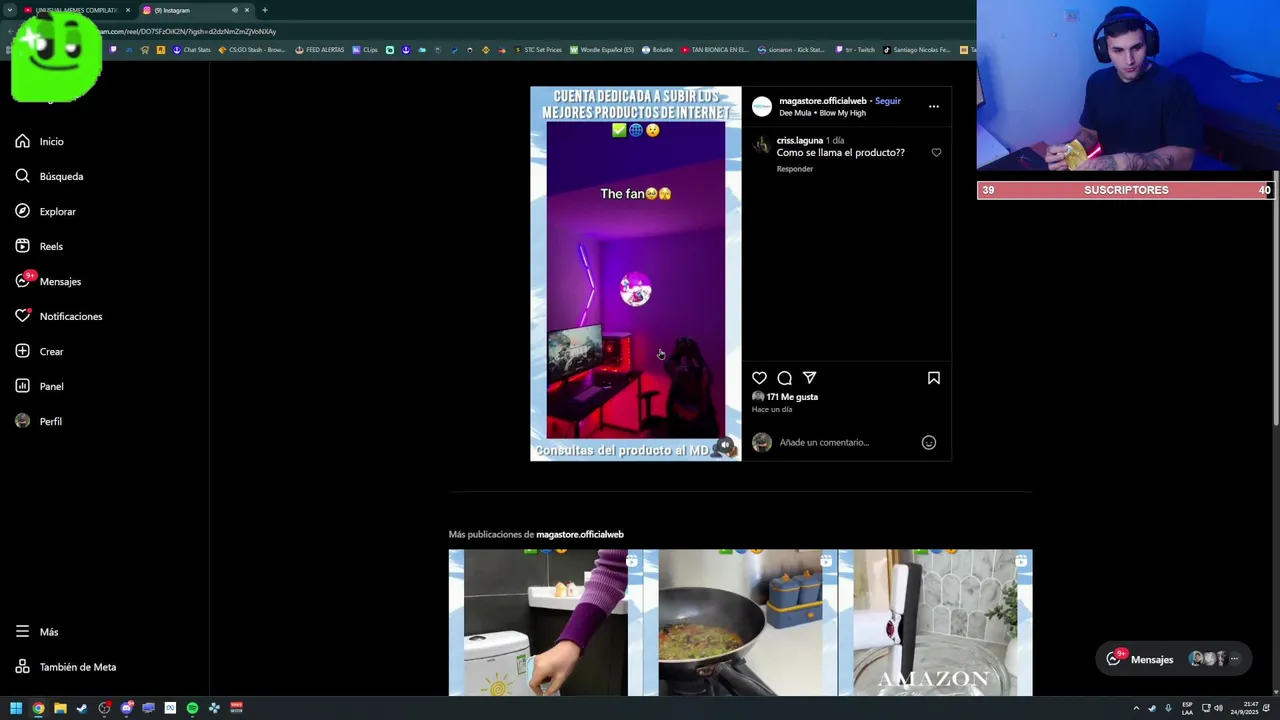The image size is (1280, 720).
Task: Click Crear to make a new post
Action: (39, 351)
